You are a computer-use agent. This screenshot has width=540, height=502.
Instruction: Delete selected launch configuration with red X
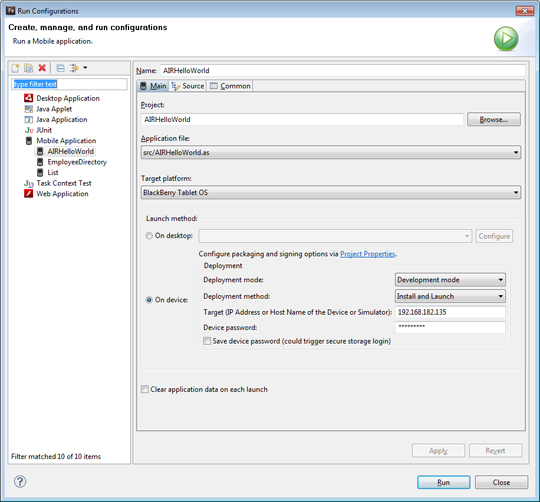click(x=42, y=68)
